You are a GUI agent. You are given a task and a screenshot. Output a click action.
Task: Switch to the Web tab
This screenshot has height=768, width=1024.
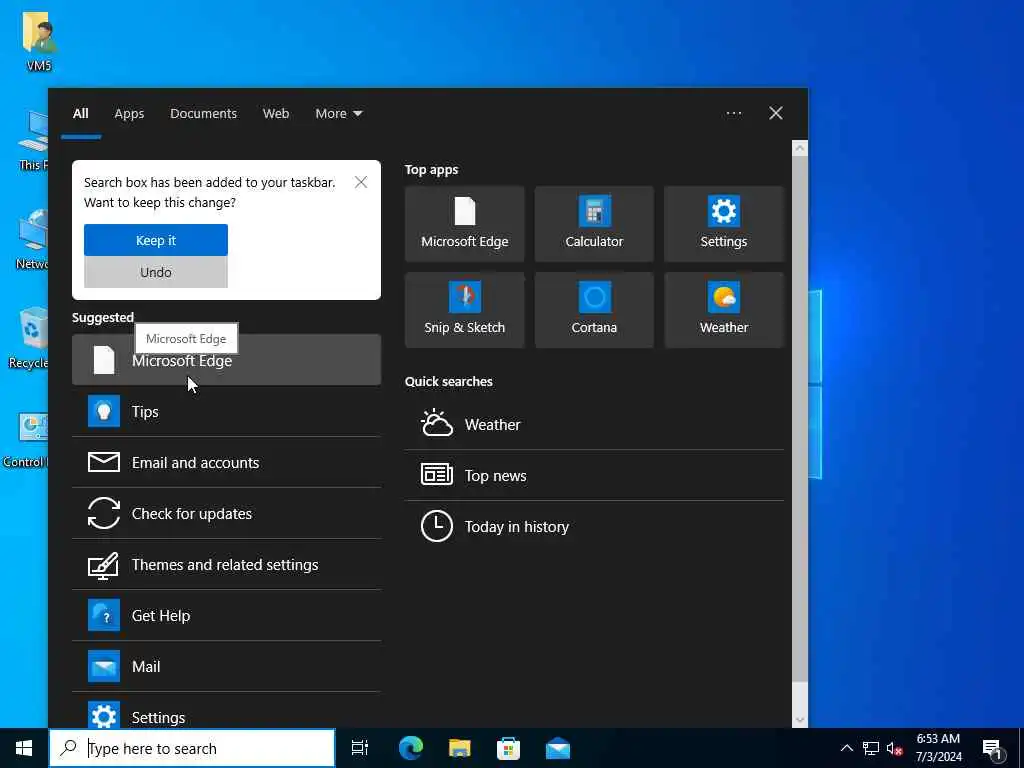276,114
